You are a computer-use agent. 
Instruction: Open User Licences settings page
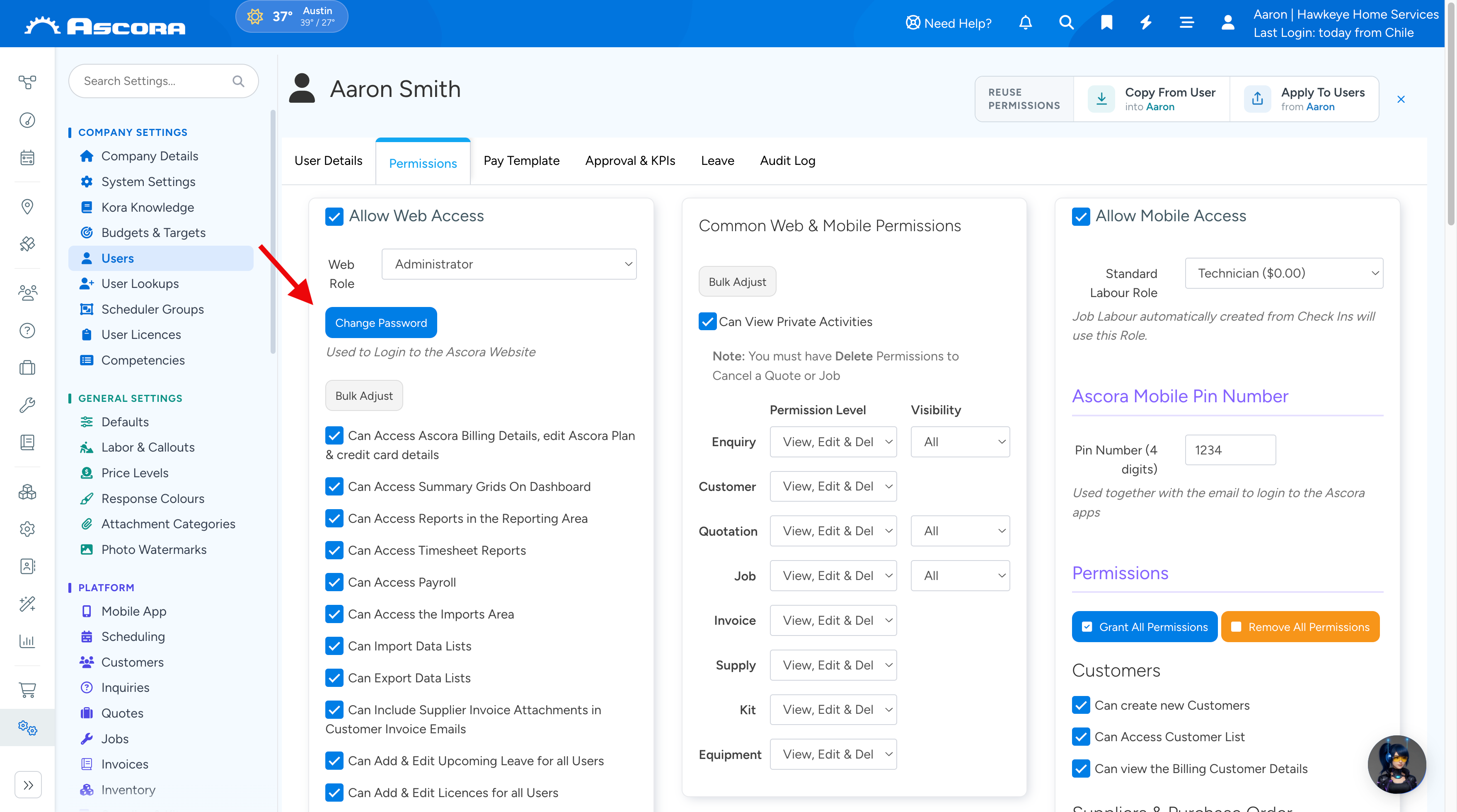141,335
